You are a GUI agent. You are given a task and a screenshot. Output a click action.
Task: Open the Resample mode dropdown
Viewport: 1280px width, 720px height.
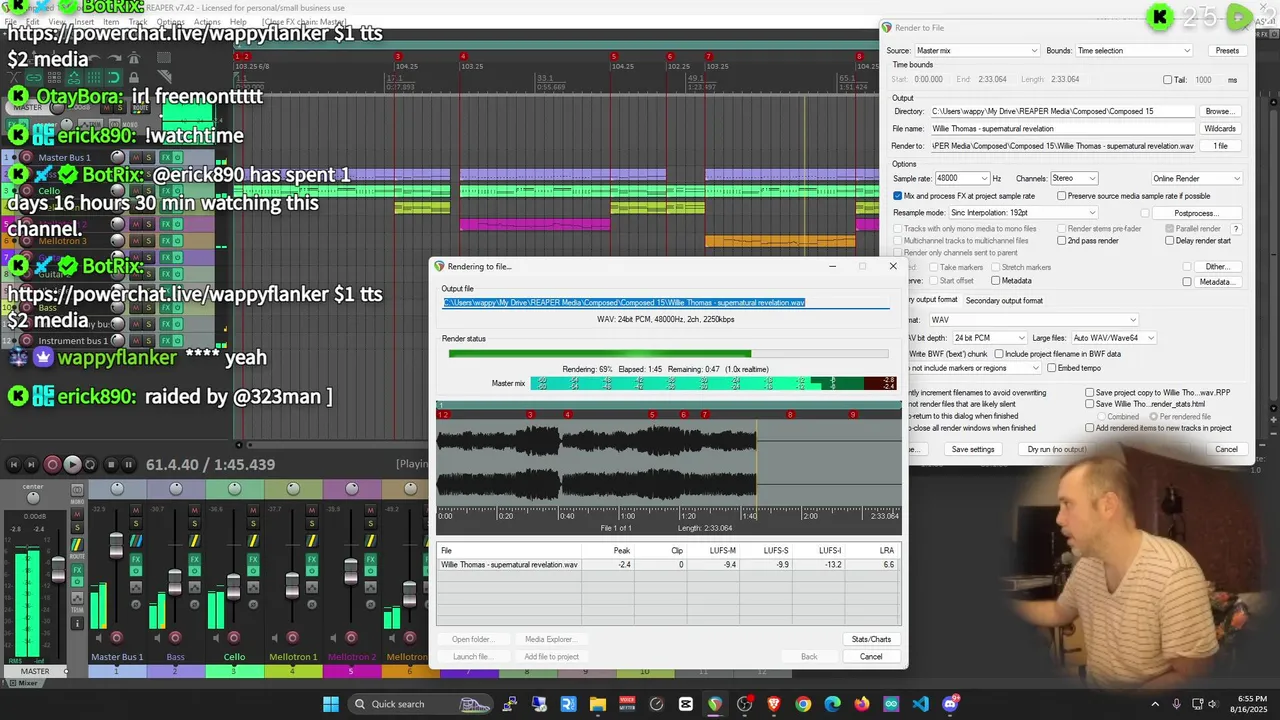point(1022,213)
